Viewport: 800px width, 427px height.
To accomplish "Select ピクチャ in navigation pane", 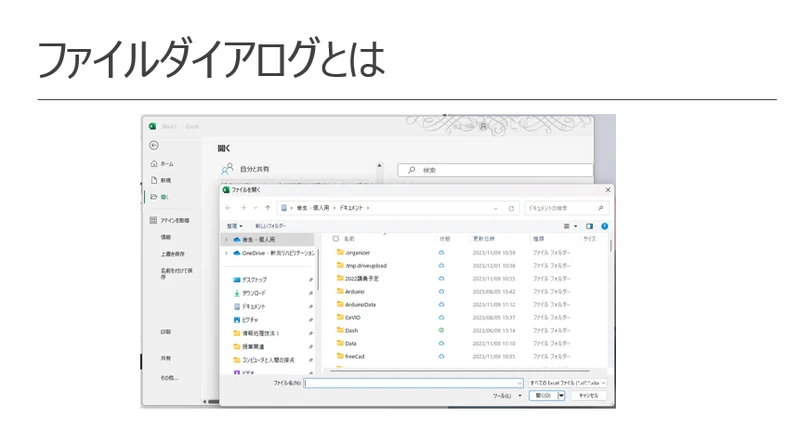I will click(245, 320).
